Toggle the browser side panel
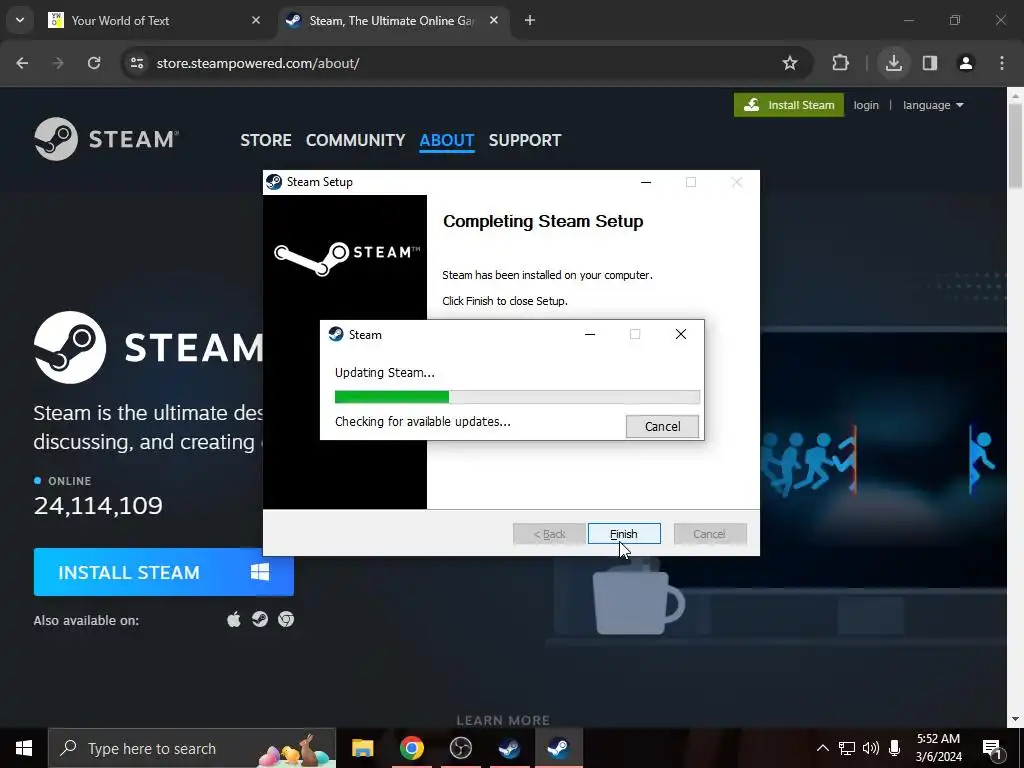Screen dimensions: 1024x768 930,63
